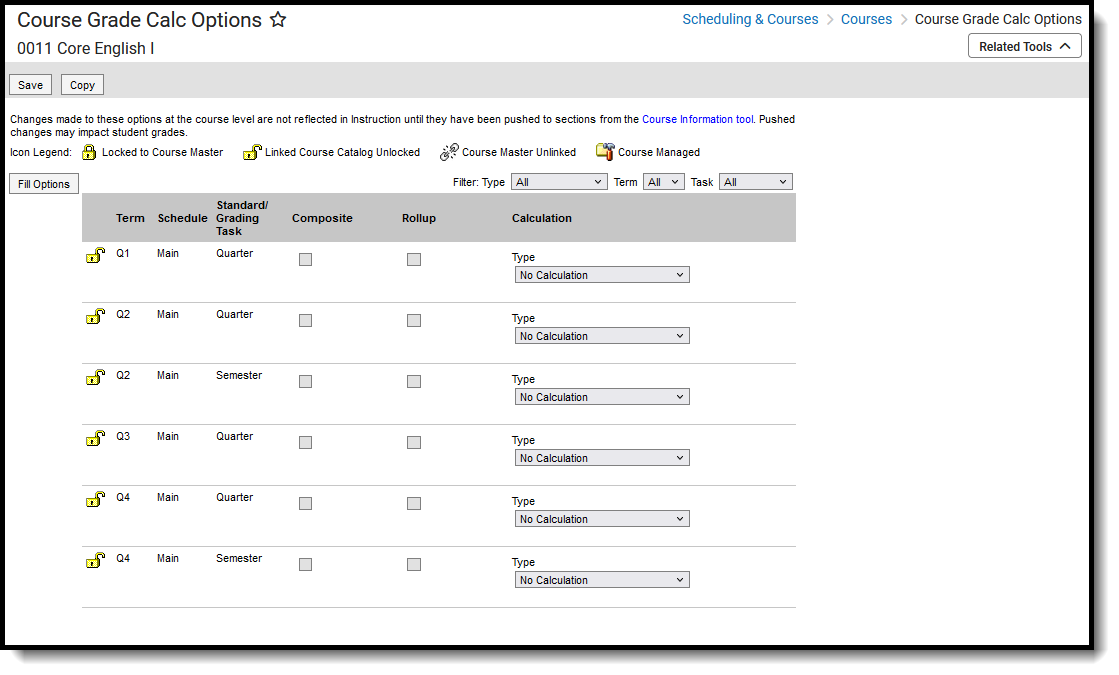The height and width of the screenshot is (675, 1119).
Task: Click the lock icon in the Q4 Semester row
Action: (95, 560)
